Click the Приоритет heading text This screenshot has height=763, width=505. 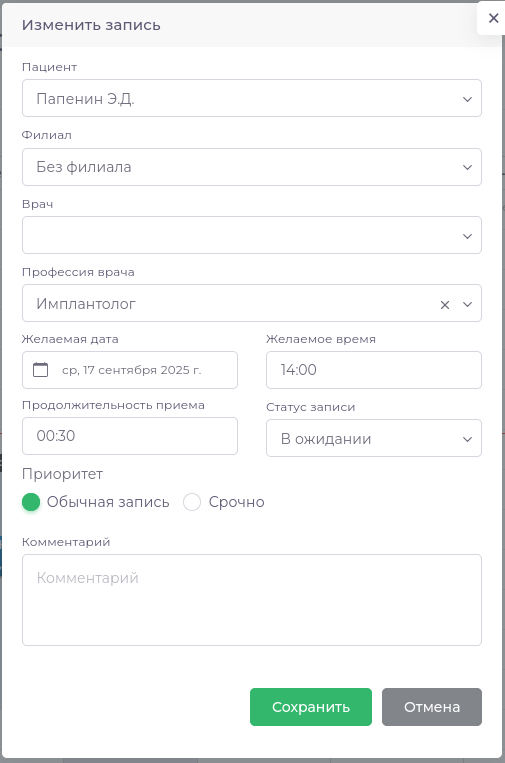(62, 474)
